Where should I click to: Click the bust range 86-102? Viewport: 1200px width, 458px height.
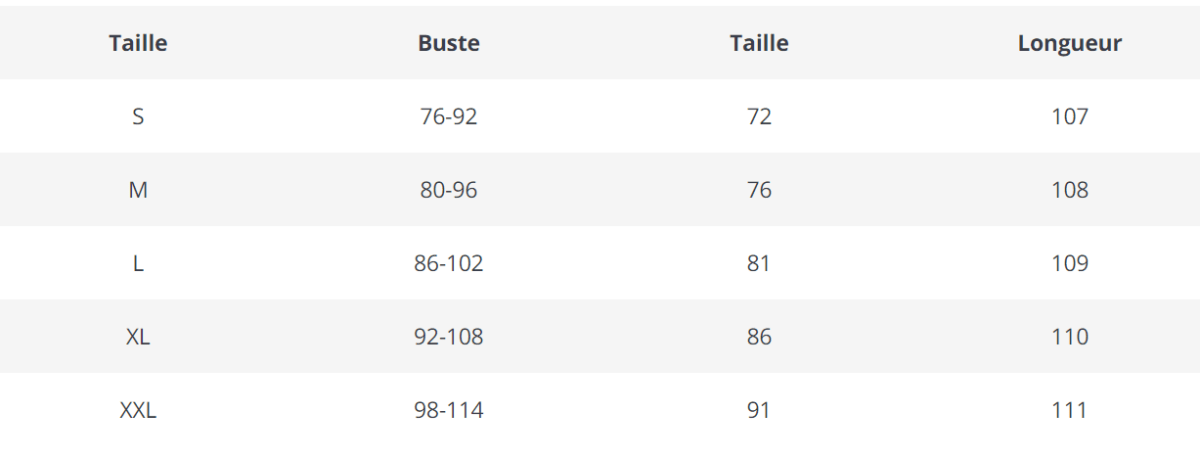[448, 263]
